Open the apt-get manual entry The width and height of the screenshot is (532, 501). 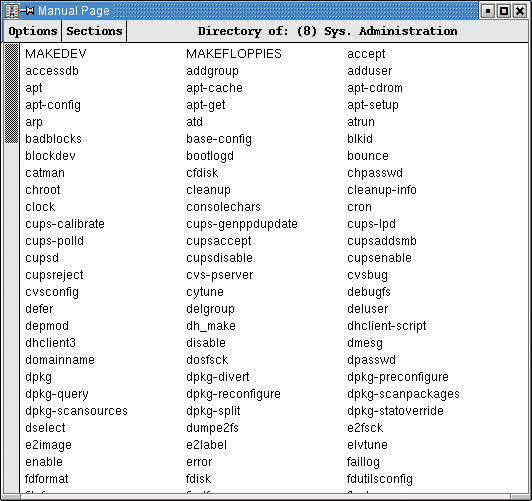[206, 105]
